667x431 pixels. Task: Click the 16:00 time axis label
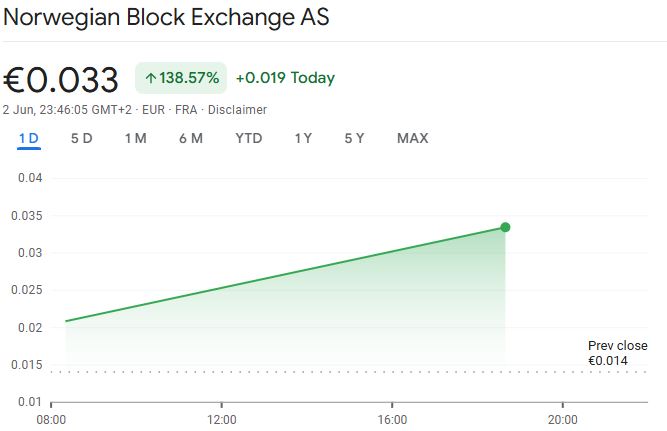click(392, 418)
